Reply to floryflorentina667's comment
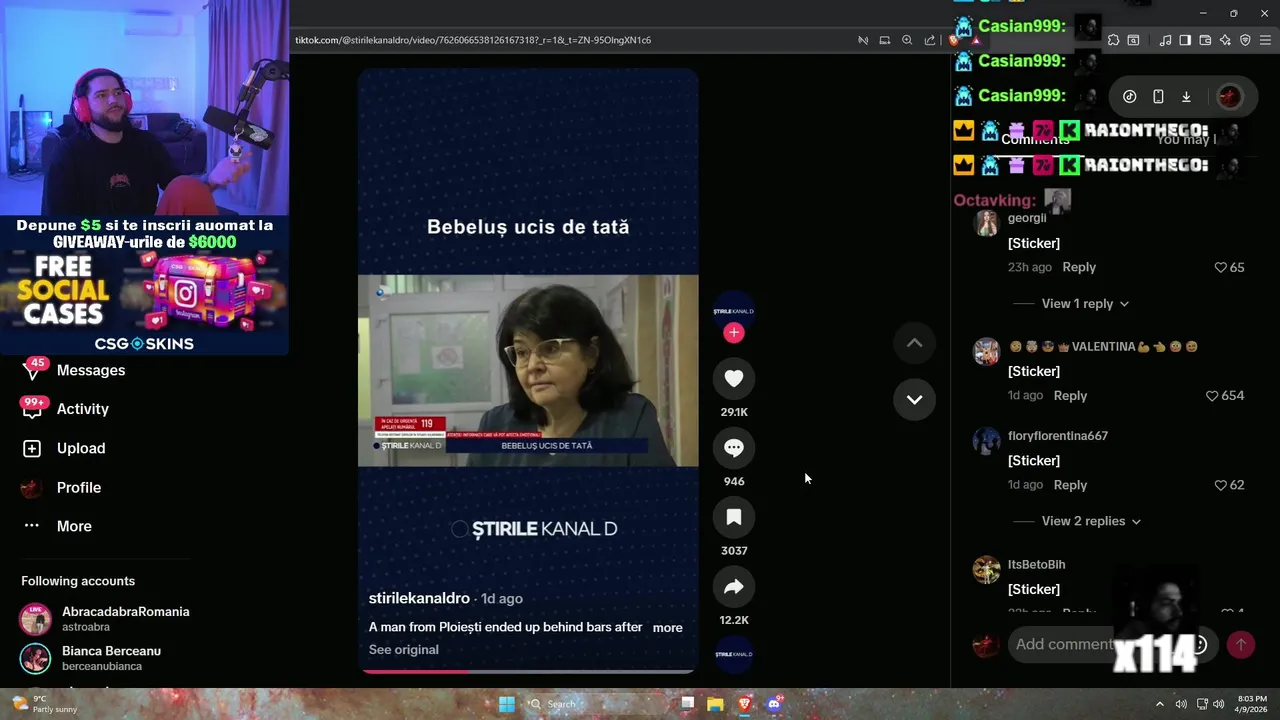The width and height of the screenshot is (1280, 720). [x=1070, y=485]
